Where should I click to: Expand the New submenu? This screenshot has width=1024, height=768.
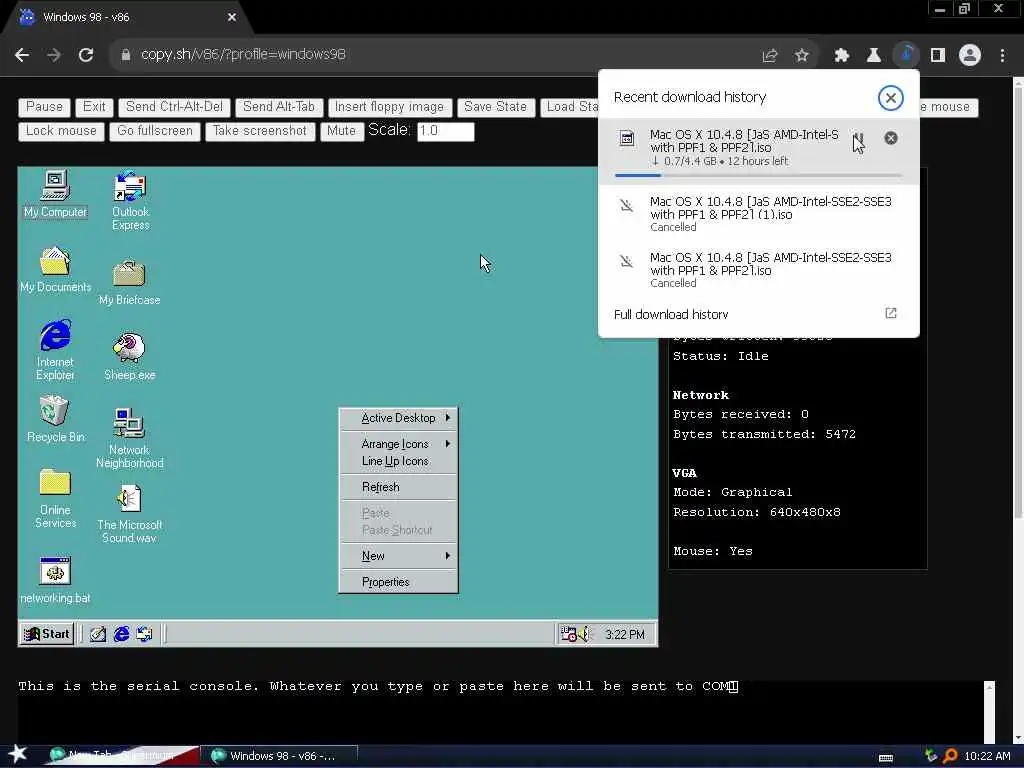[x=398, y=556]
